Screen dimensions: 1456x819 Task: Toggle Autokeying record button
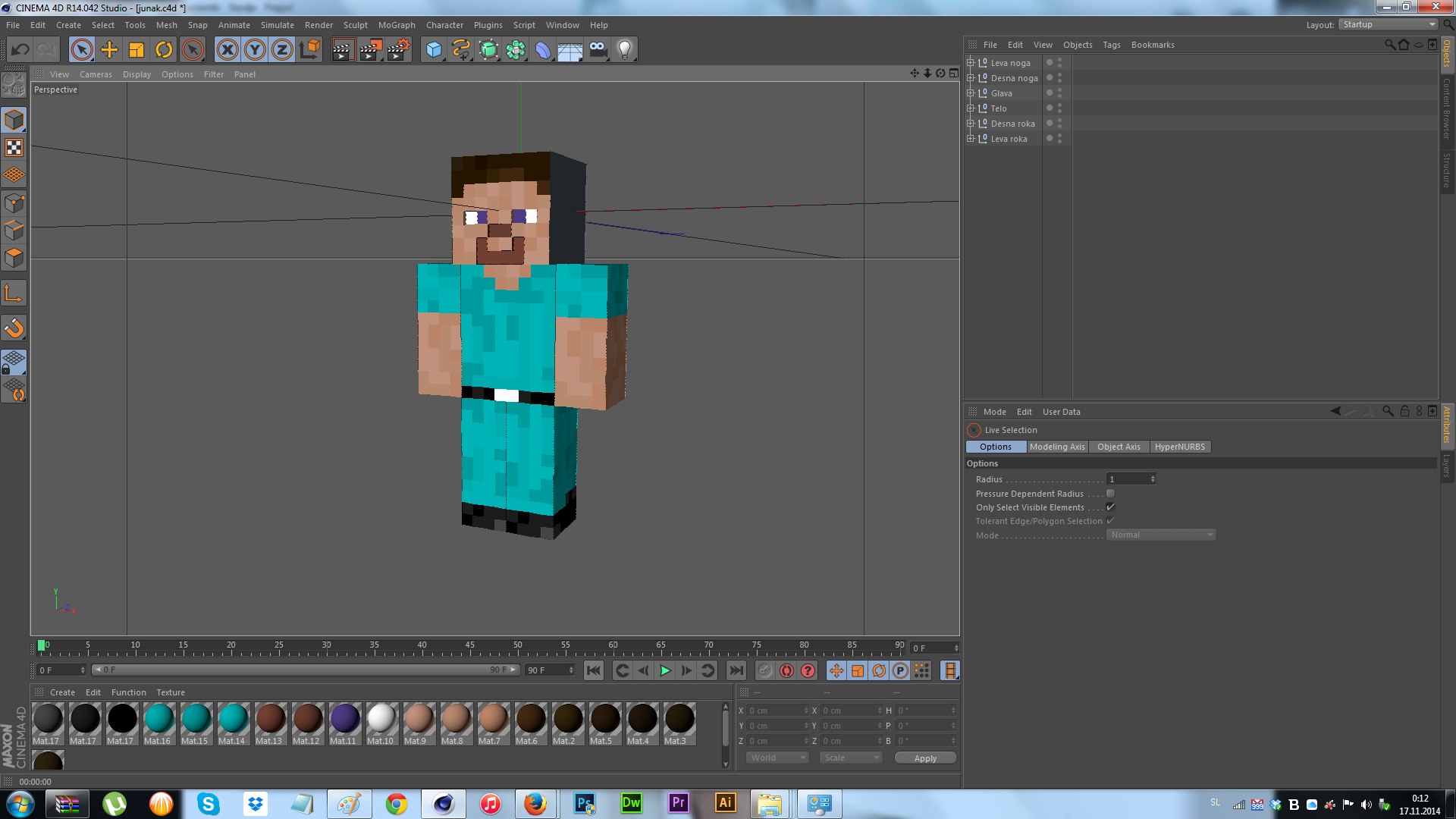click(786, 670)
